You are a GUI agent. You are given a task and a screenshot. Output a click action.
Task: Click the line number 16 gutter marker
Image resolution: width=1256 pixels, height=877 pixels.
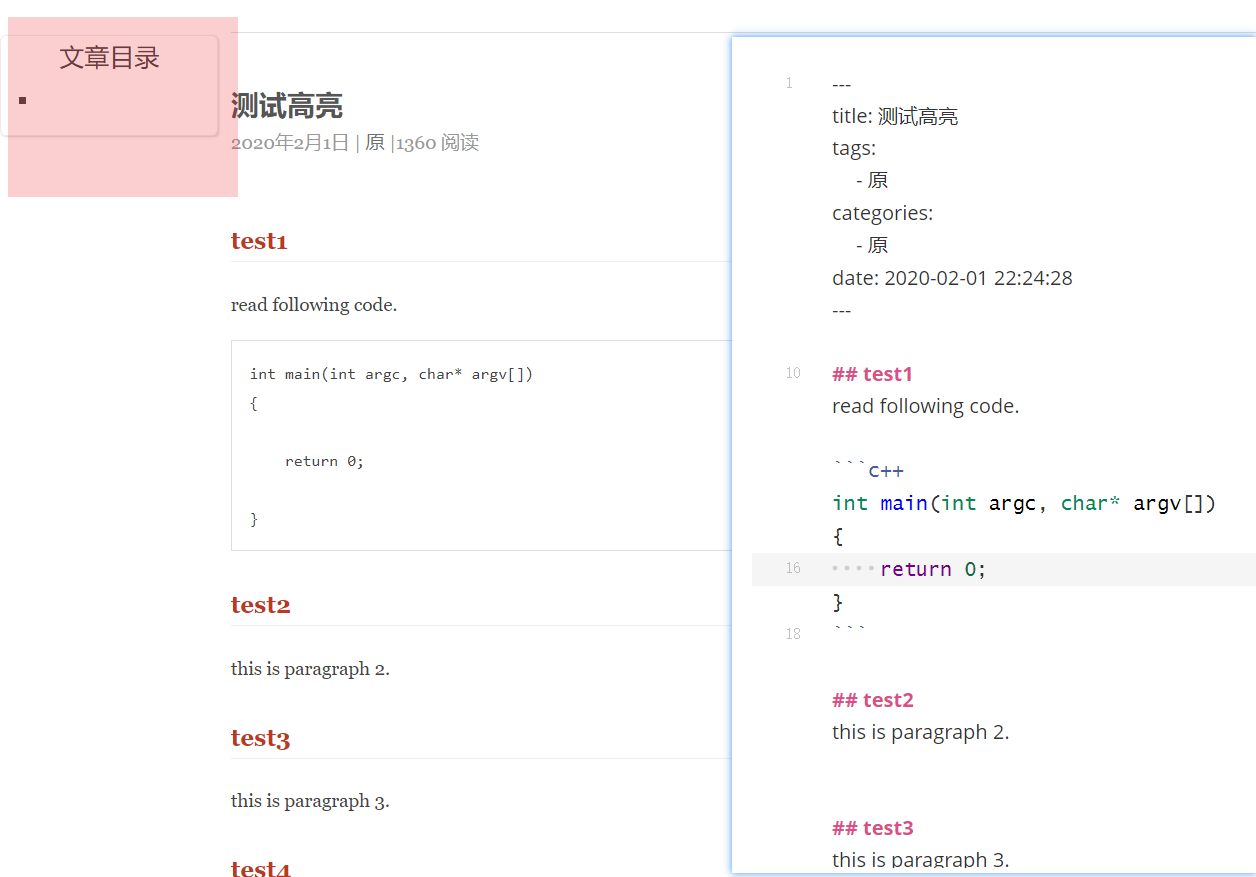(x=793, y=568)
